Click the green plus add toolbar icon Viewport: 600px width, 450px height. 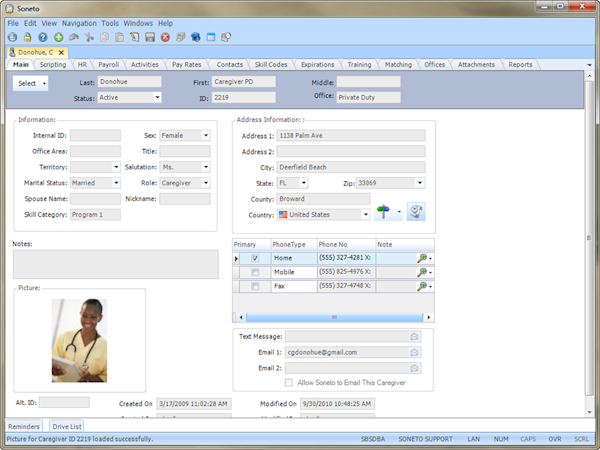[59, 37]
